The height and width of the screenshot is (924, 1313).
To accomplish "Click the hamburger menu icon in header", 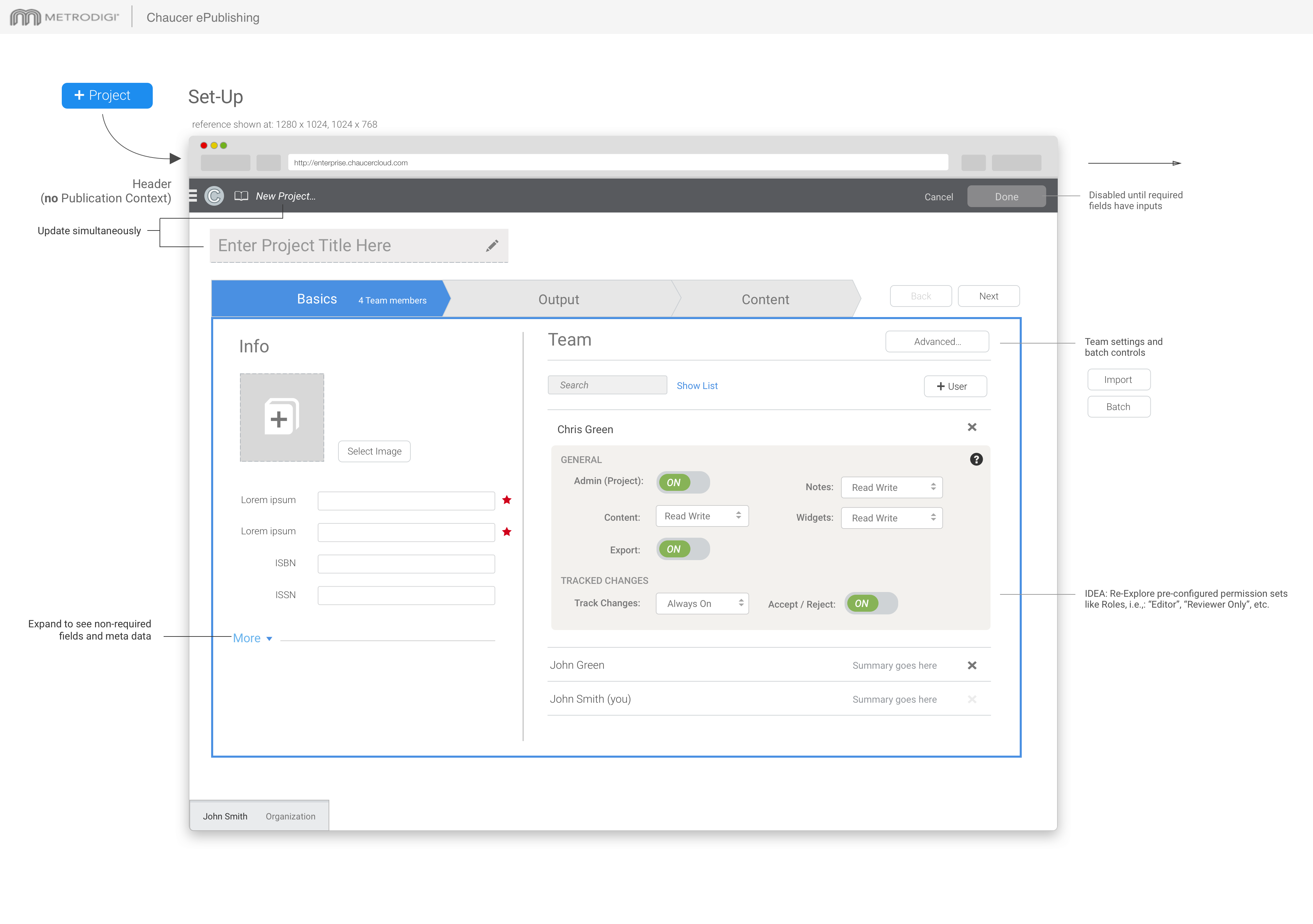I will [193, 196].
